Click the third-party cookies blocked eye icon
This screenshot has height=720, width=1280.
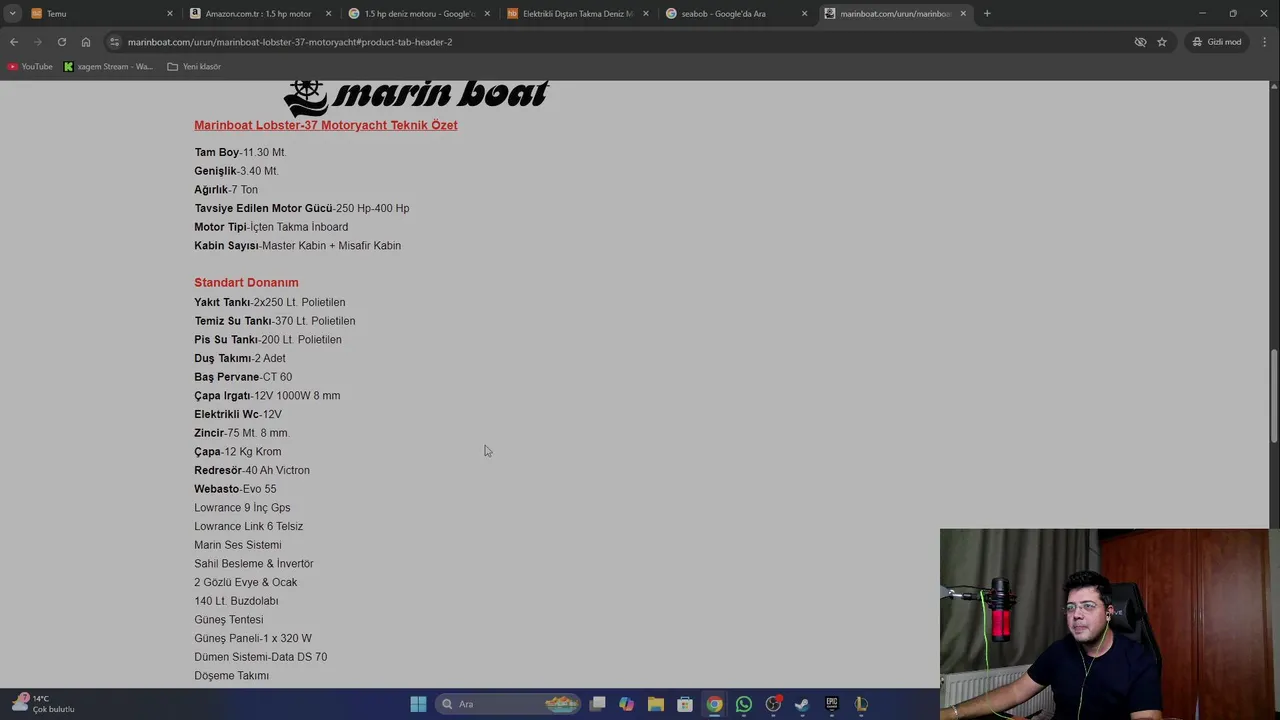coord(1140,42)
